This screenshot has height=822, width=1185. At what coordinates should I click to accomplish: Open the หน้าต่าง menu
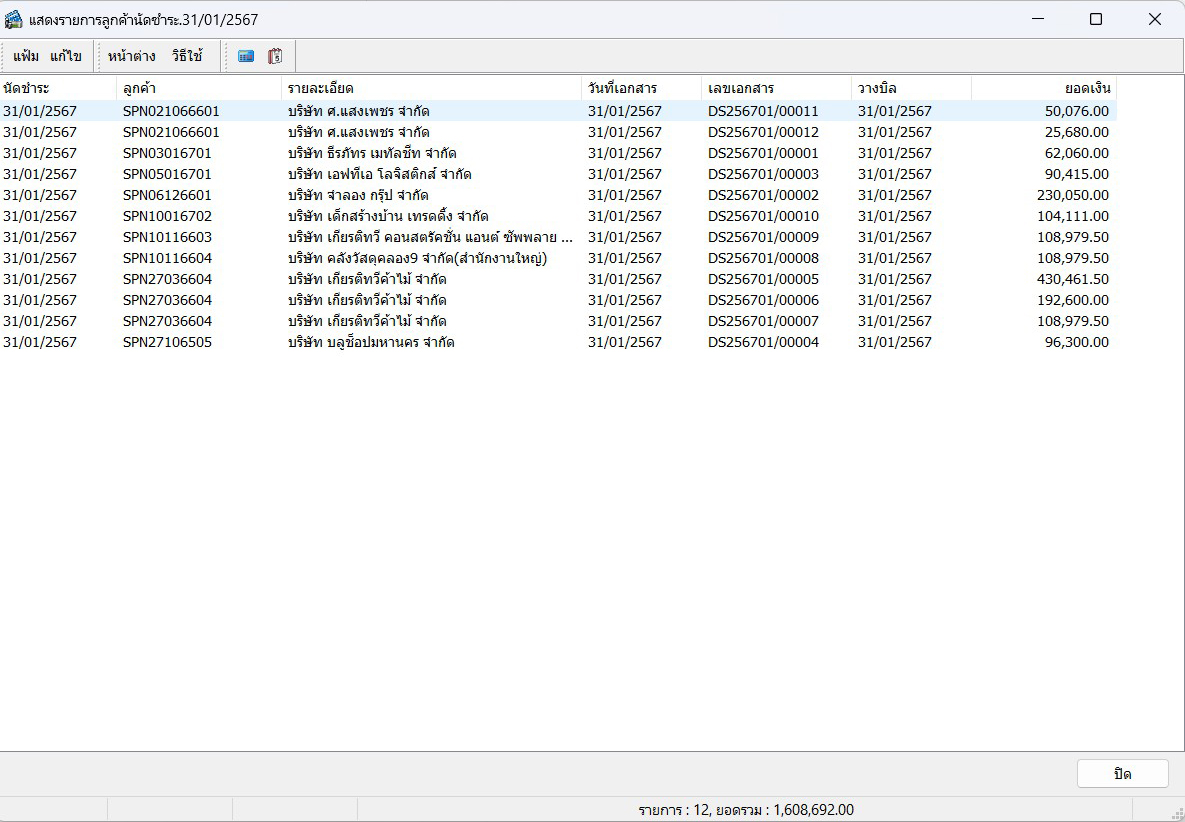coord(131,56)
